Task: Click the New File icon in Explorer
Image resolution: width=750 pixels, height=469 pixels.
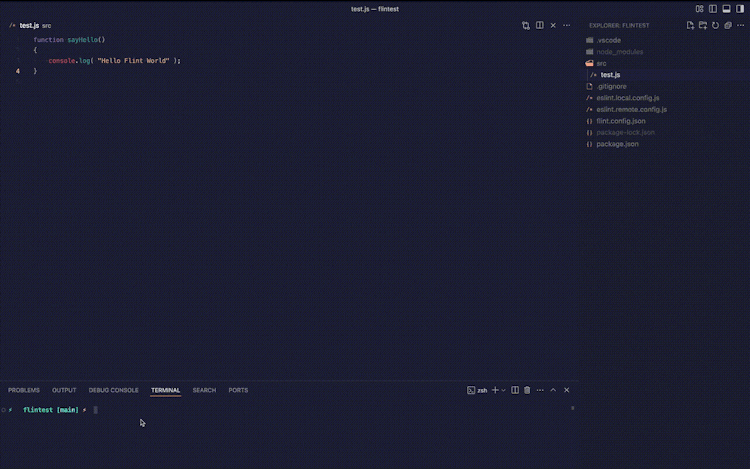Action: tap(690, 25)
